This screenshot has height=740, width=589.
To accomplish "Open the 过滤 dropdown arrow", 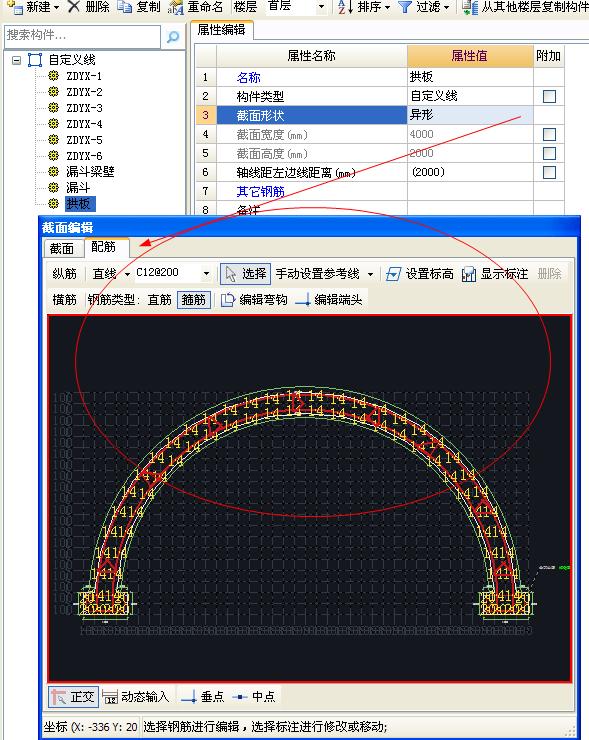I will (446, 7).
